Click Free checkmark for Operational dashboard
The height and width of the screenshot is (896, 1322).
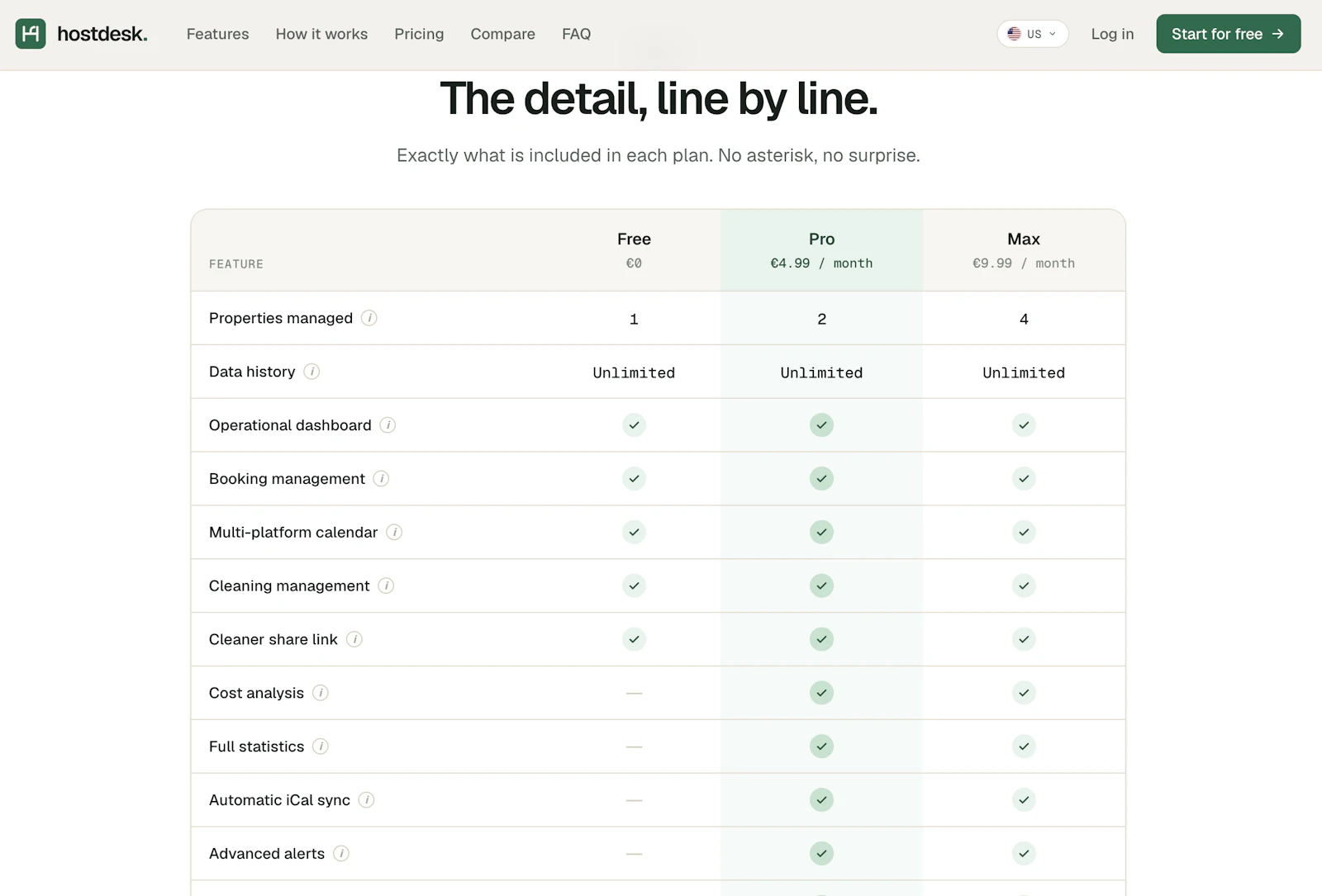634,425
